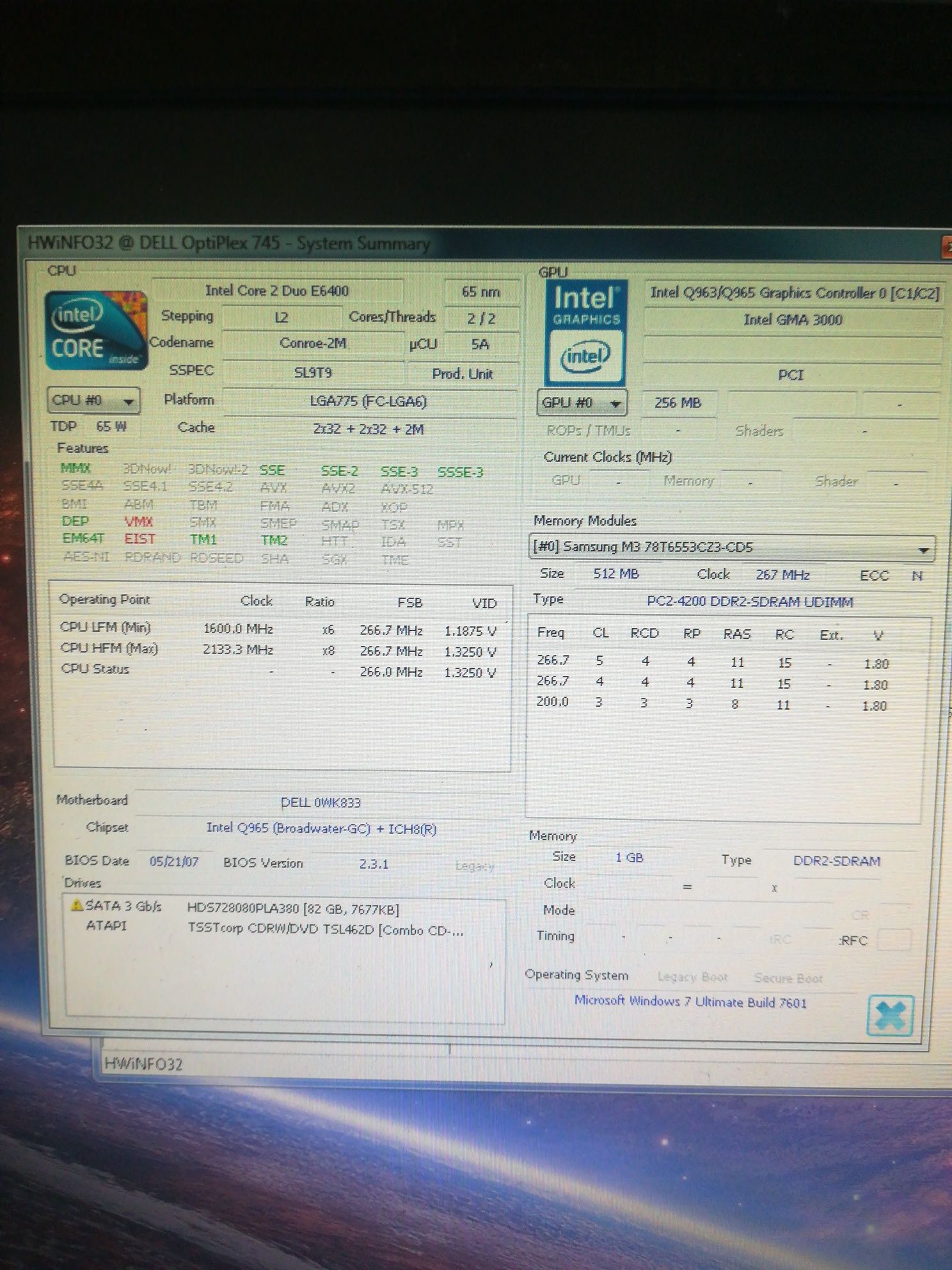
Task: Click the Stepping value L2
Action: (x=282, y=317)
